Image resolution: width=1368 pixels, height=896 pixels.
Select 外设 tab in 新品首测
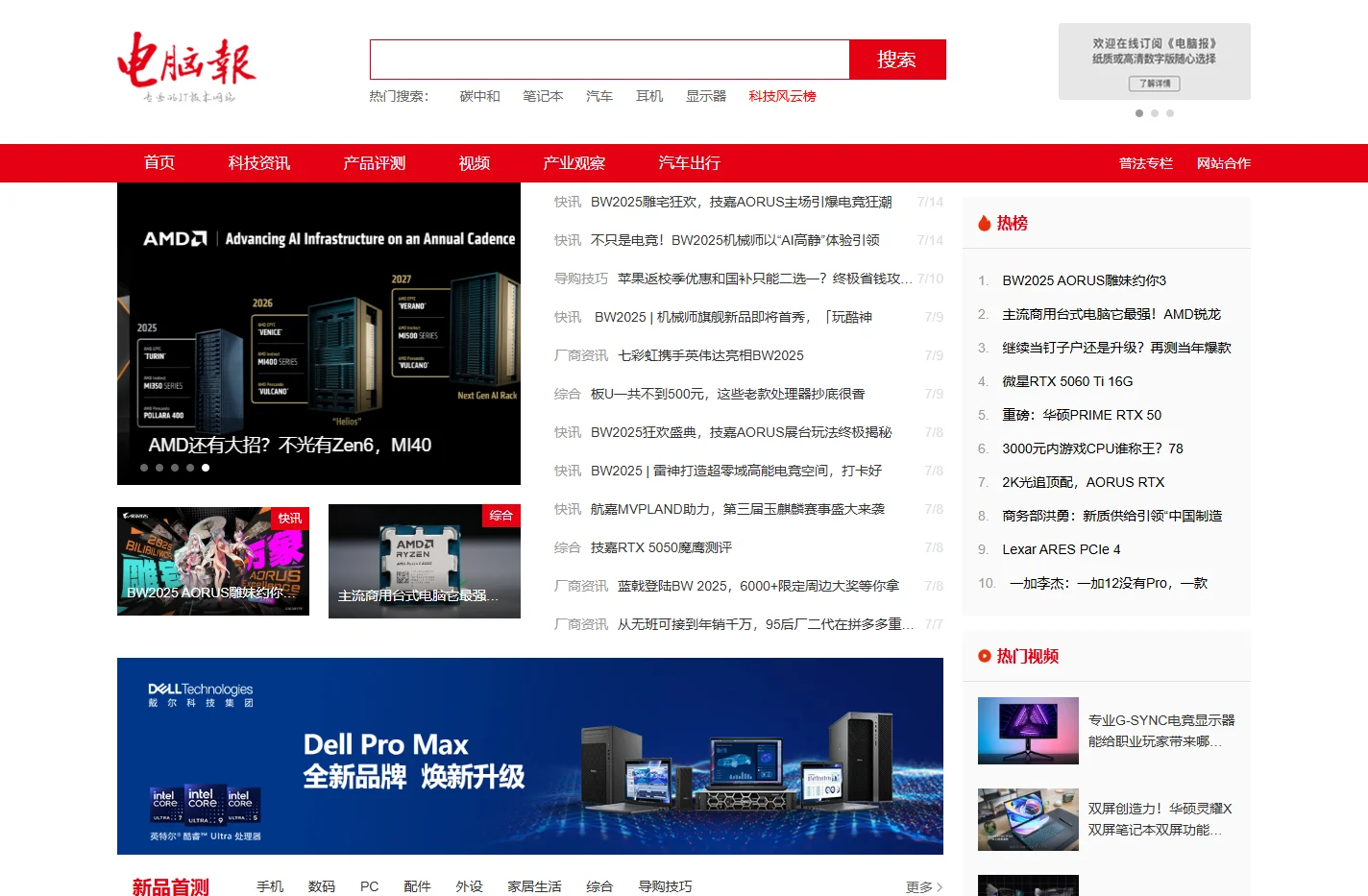point(469,886)
